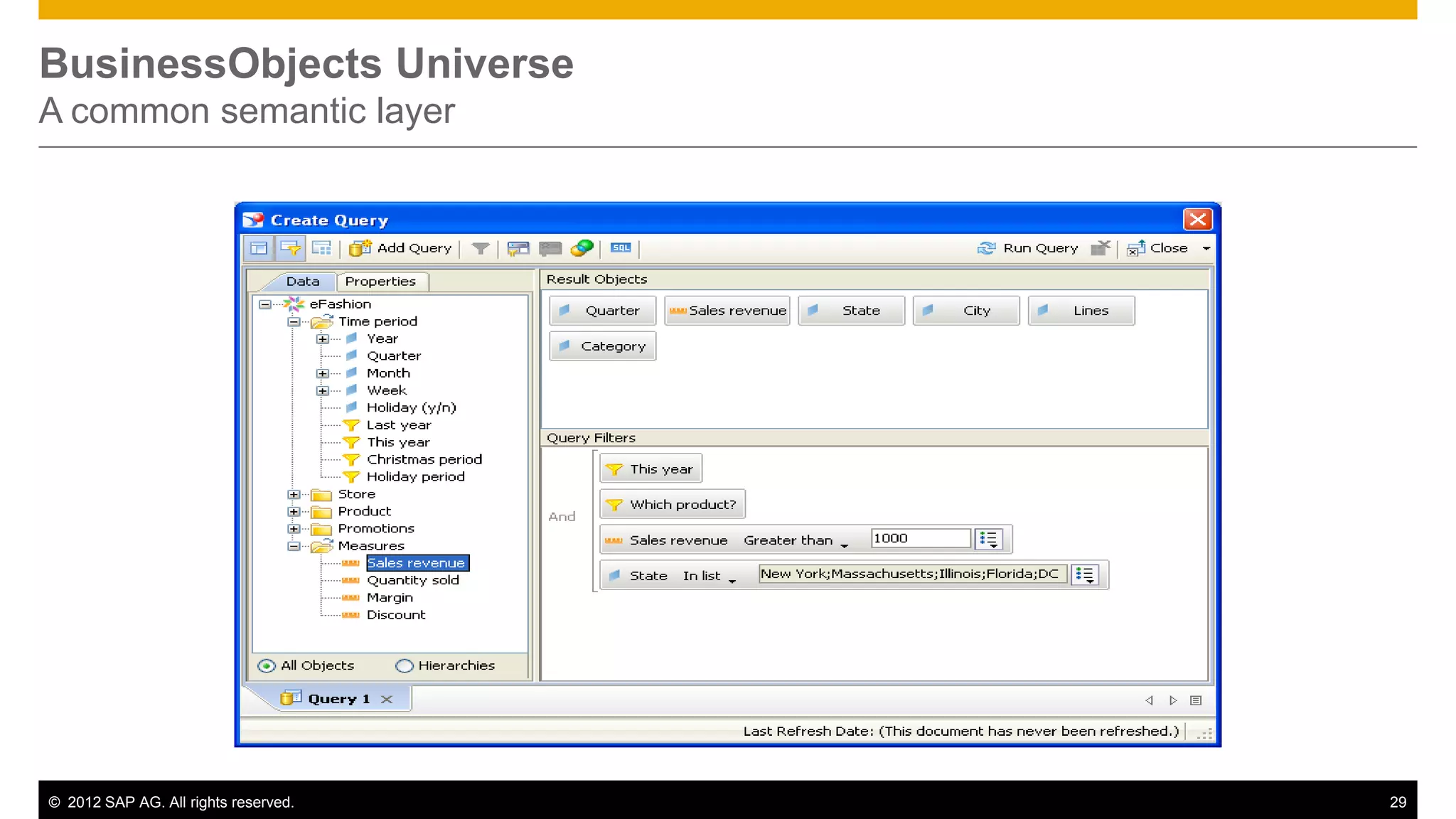Click the State list values input field

click(x=913, y=574)
